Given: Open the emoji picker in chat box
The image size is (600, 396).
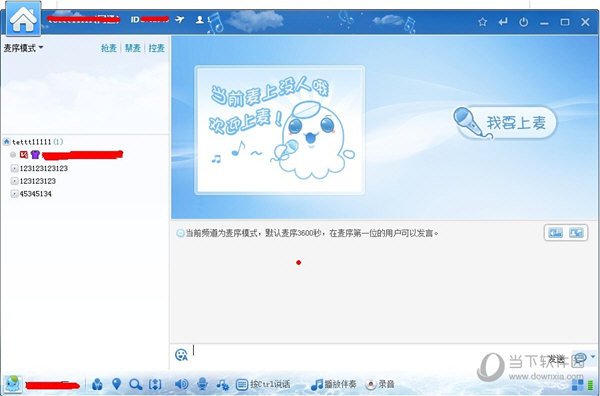Looking at the screenshot, I should pyautogui.click(x=181, y=355).
